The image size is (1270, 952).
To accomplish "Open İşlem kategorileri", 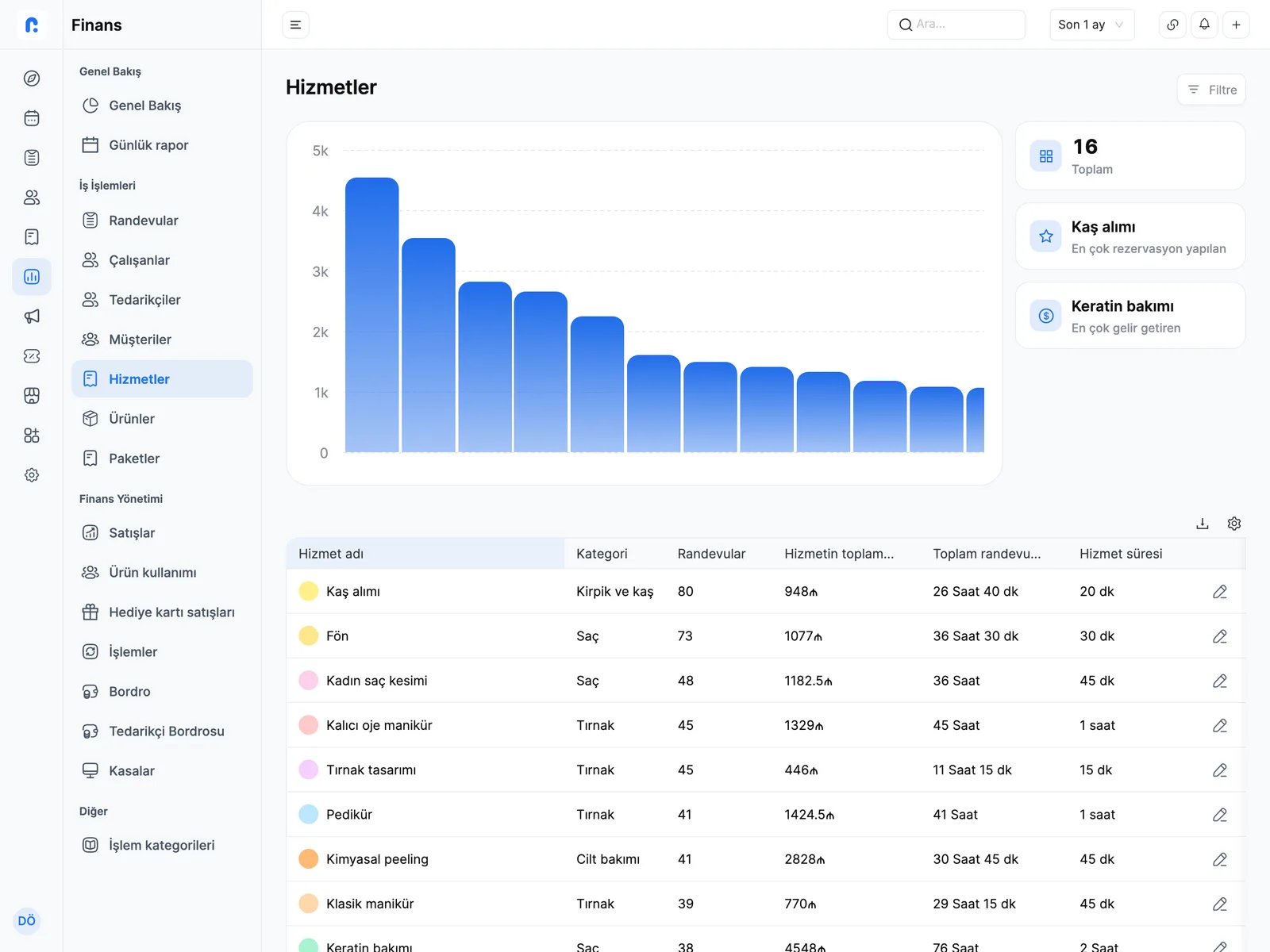I will [162, 846].
